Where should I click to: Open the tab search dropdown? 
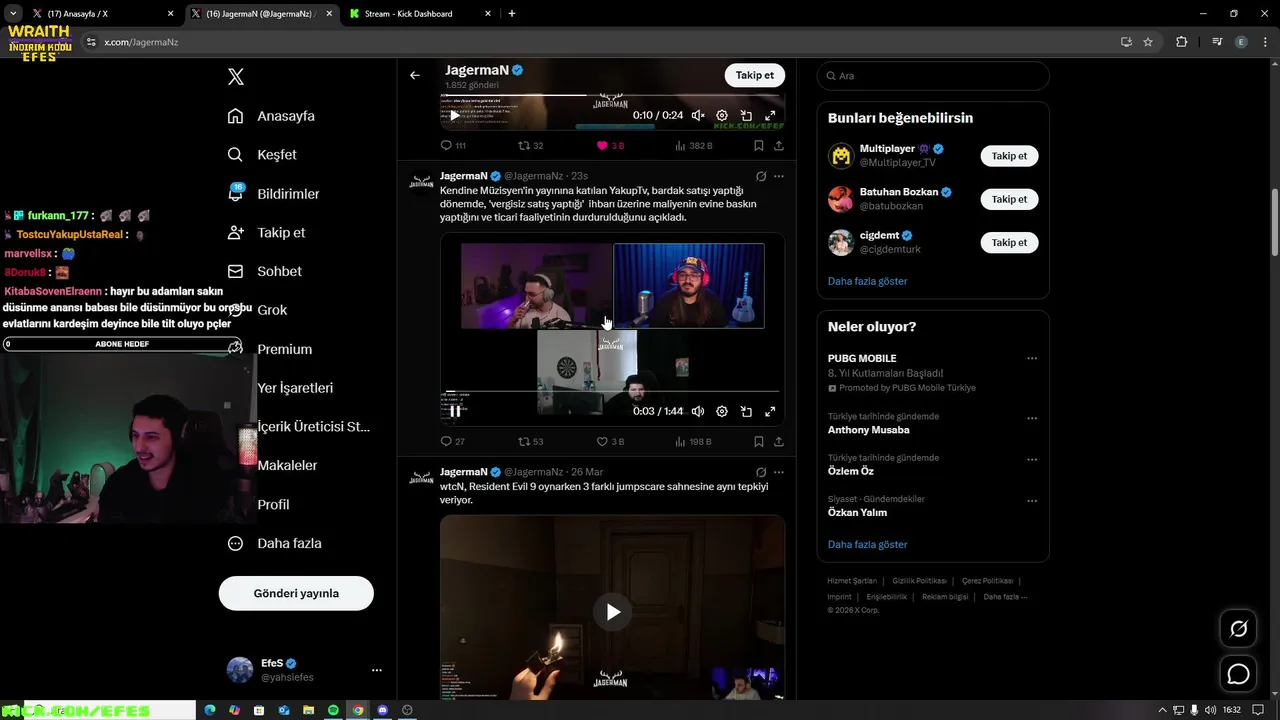click(x=12, y=14)
